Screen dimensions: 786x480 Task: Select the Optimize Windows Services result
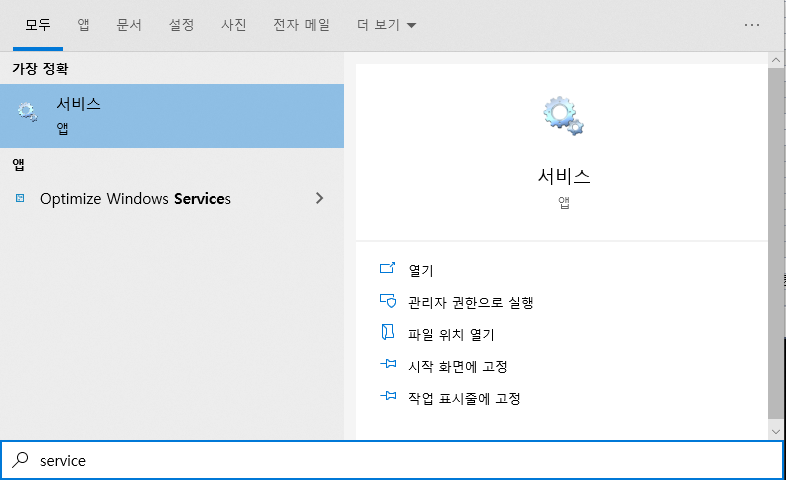pyautogui.click(x=172, y=198)
